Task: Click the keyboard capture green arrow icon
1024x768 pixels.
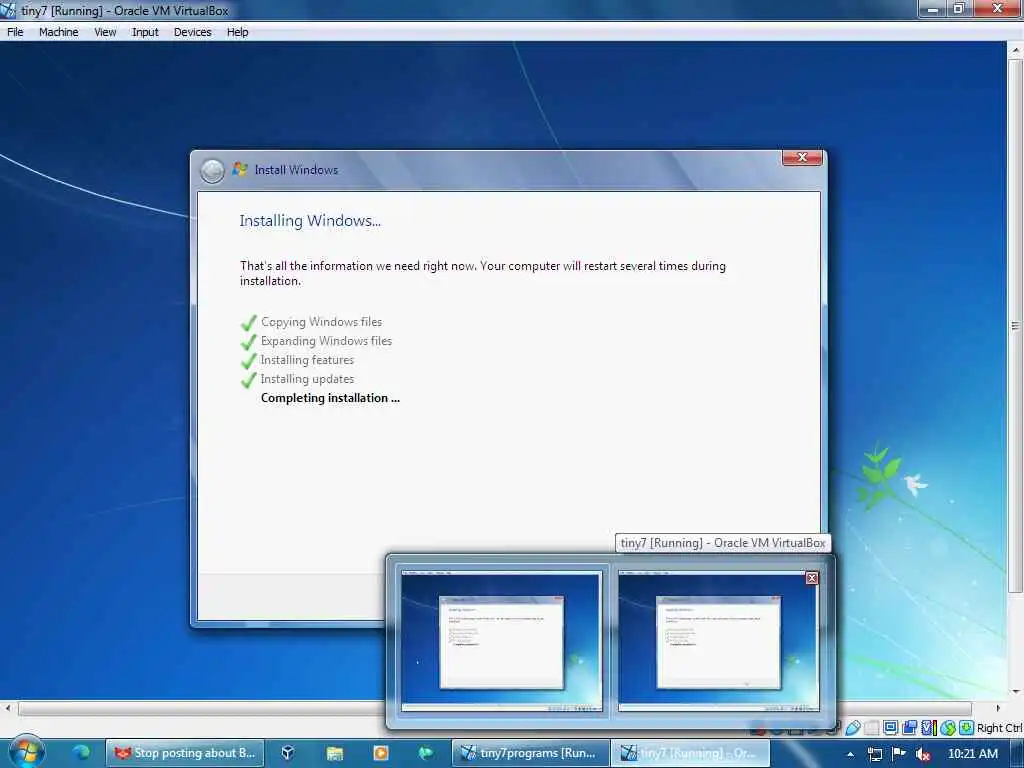Action: 967,728
